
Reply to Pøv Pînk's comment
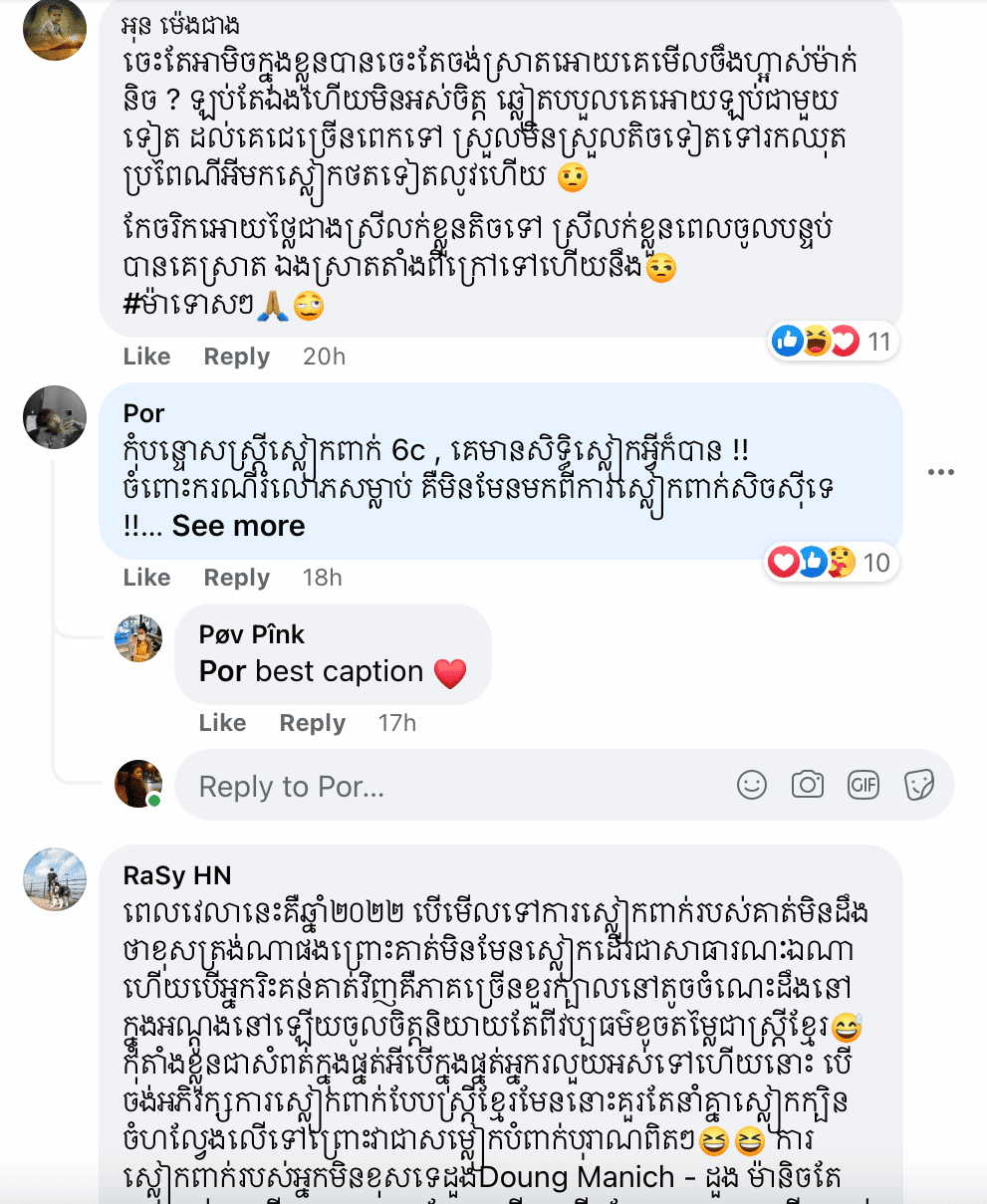312,723
